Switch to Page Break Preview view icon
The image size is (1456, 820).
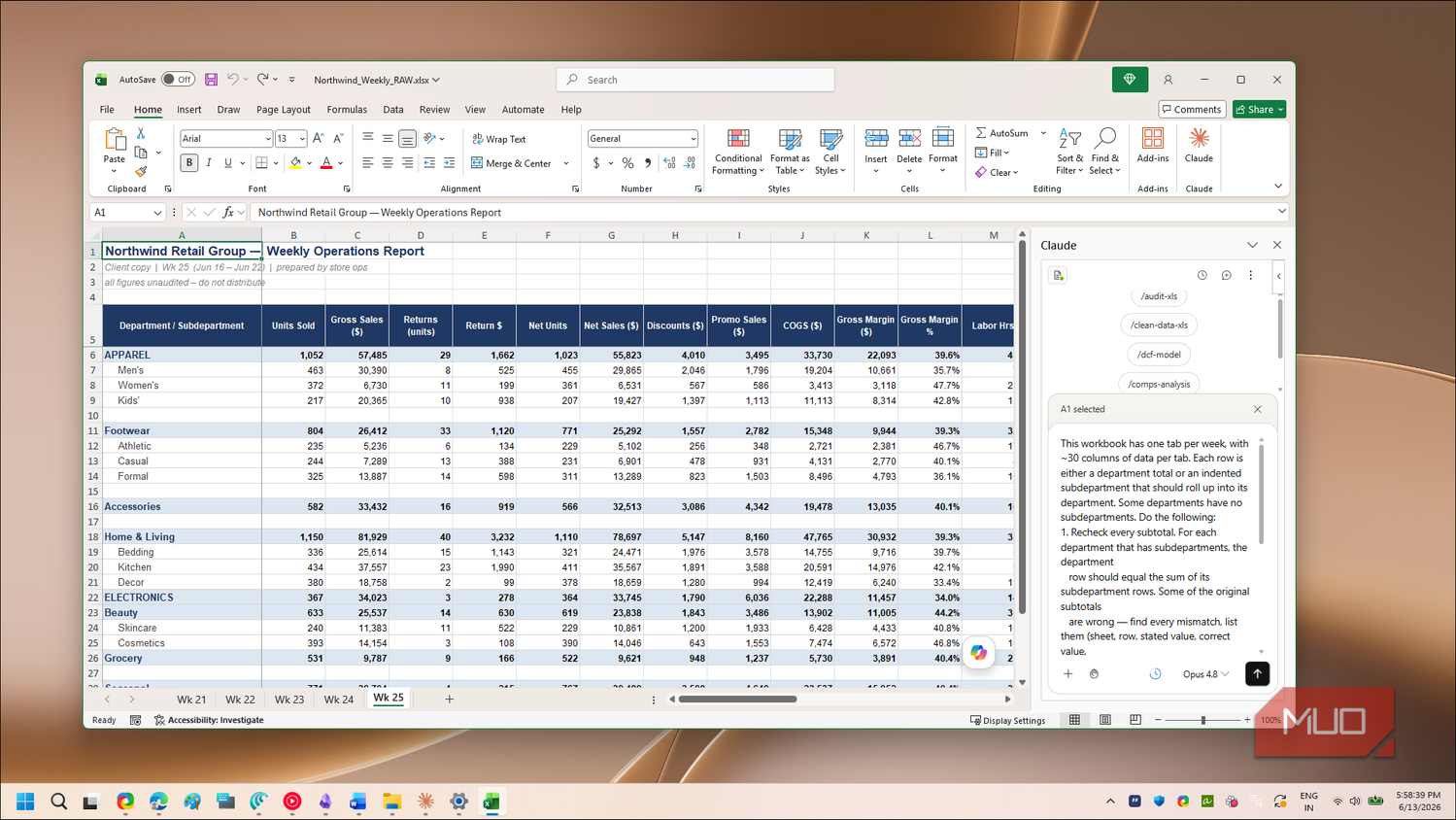pyautogui.click(x=1135, y=720)
